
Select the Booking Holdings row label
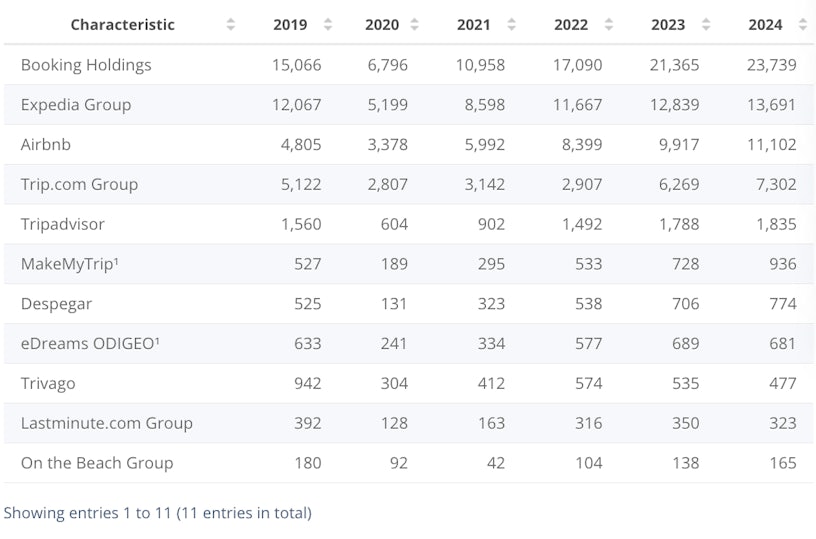pyautogui.click(x=86, y=65)
